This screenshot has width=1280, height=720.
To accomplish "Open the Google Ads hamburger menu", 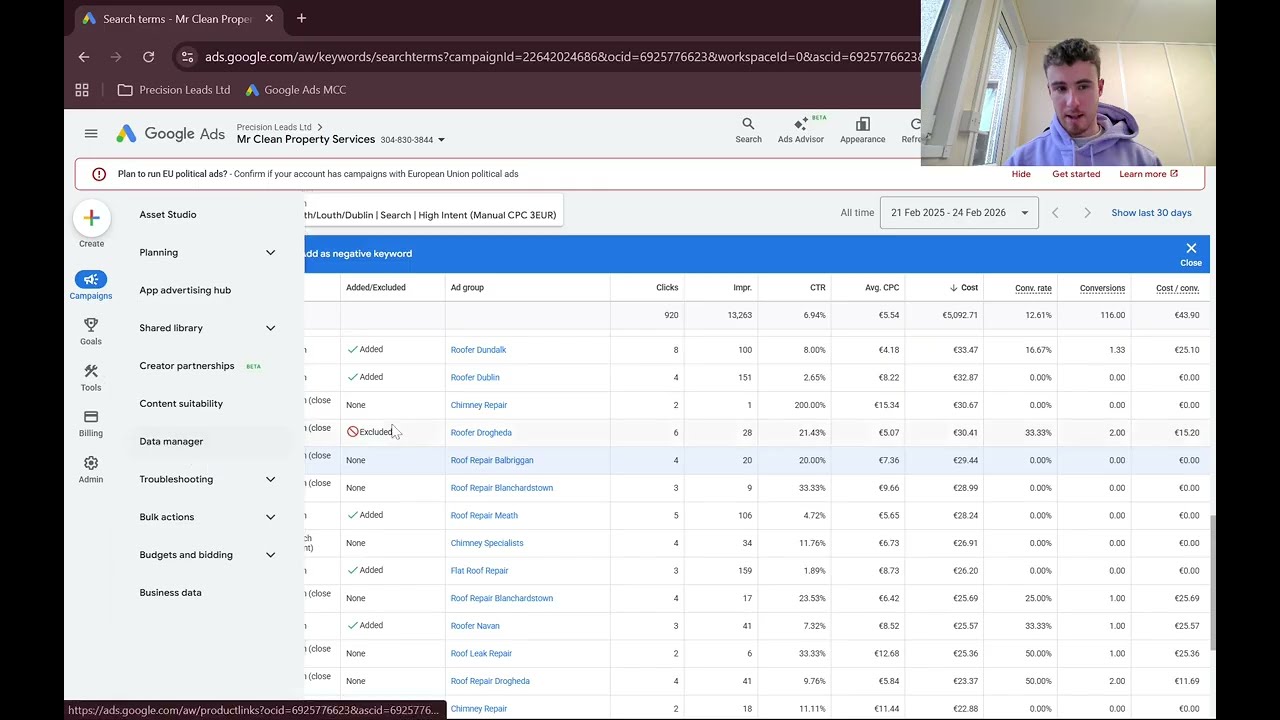I will pyautogui.click(x=91, y=134).
